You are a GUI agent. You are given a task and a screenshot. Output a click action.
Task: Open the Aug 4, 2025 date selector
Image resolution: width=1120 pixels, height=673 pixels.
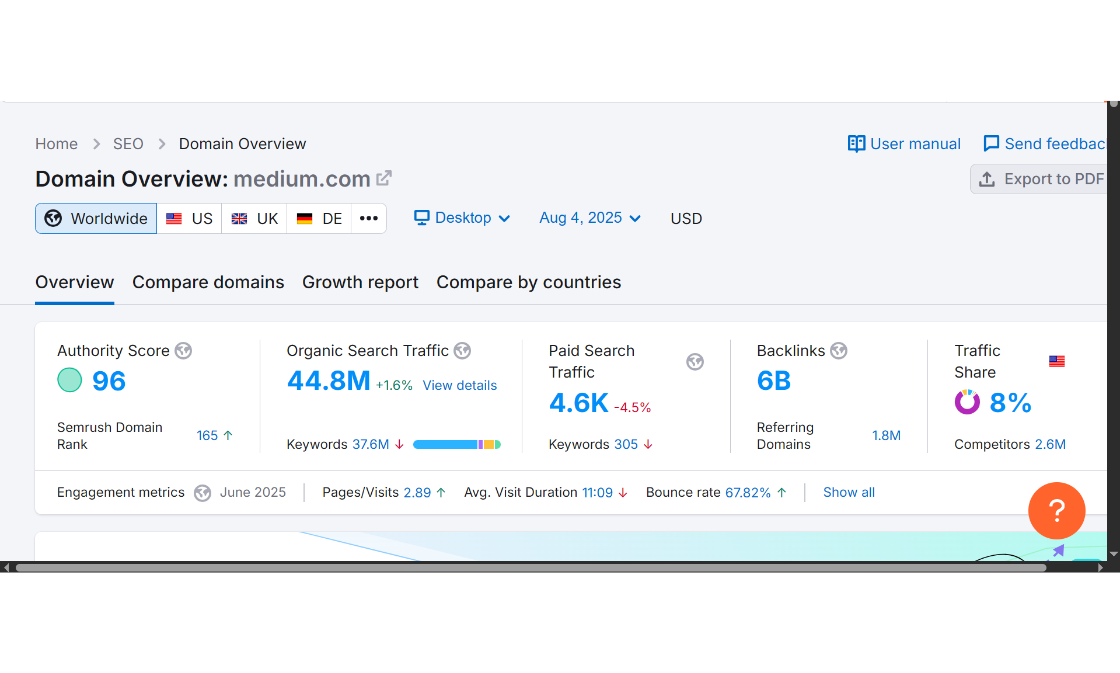tap(589, 218)
